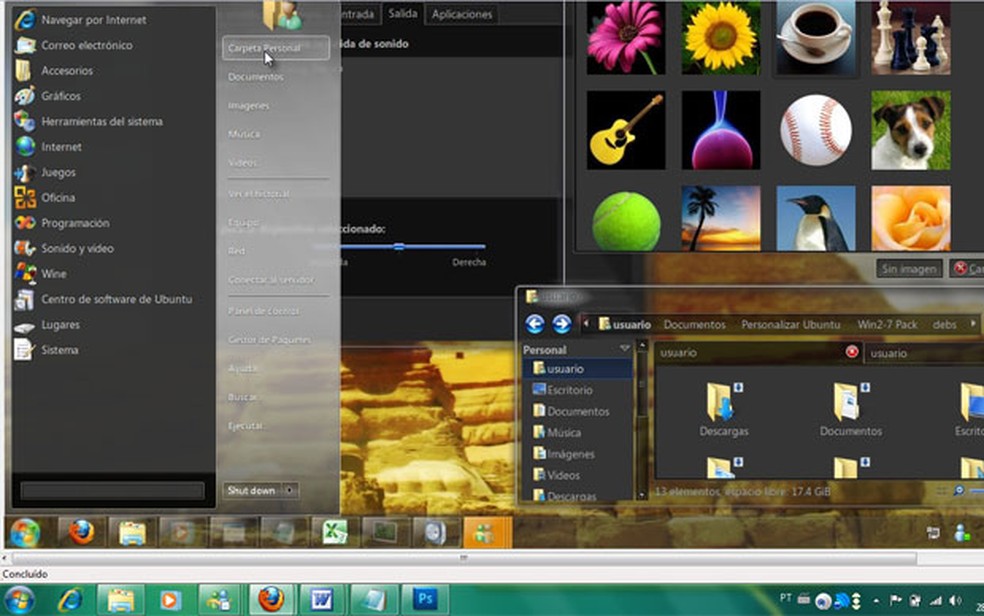Switch to the Aplicaciones tab in sound preferences
Viewport: 984px width, 616px height.
(462, 14)
